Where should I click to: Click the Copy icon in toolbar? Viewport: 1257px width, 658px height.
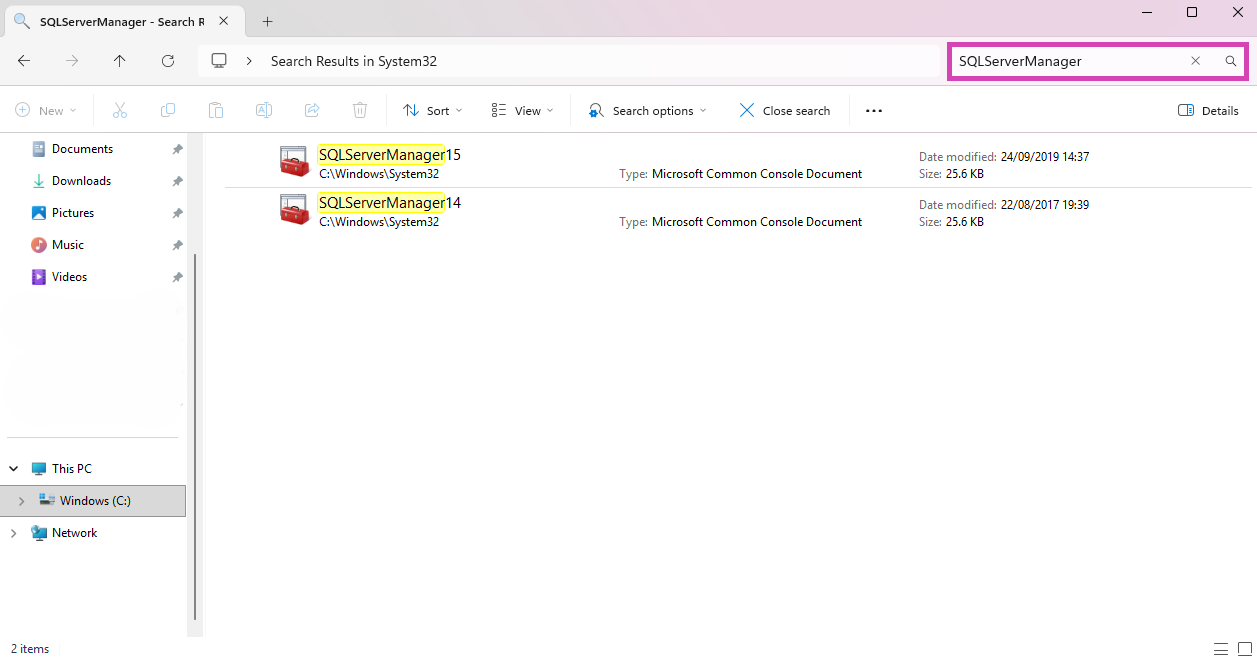pyautogui.click(x=168, y=111)
